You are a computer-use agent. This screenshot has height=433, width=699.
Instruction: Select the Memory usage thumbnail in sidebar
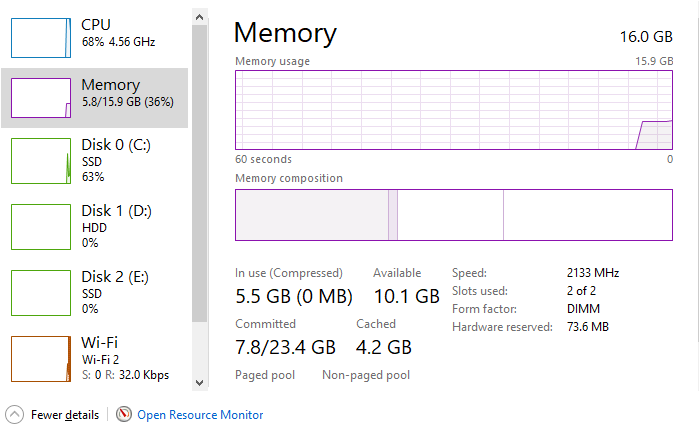click(40, 97)
